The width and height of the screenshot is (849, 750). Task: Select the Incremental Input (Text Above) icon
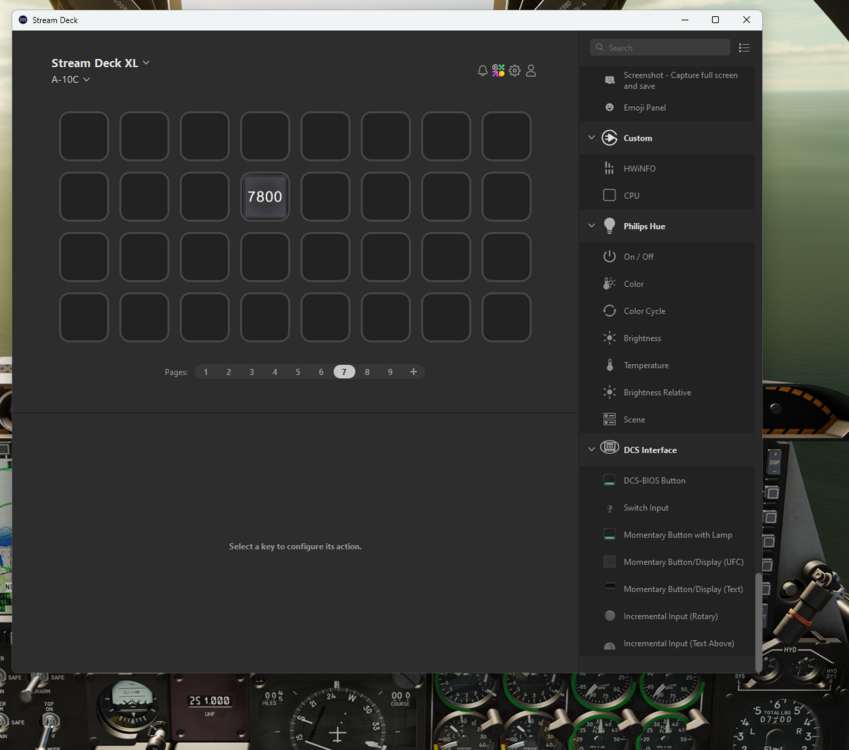click(610, 645)
